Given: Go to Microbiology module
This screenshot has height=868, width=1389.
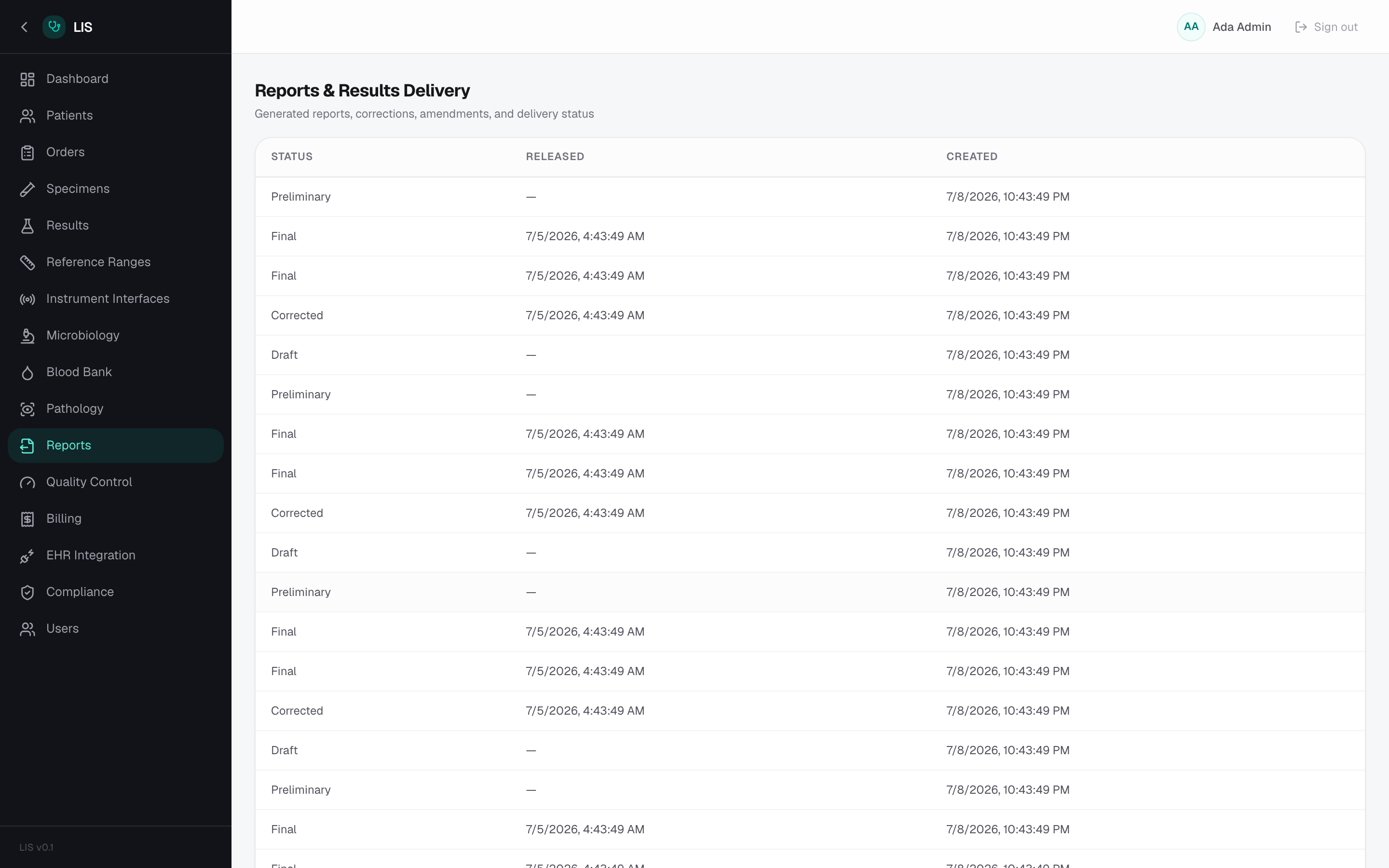Looking at the screenshot, I should coord(115,336).
